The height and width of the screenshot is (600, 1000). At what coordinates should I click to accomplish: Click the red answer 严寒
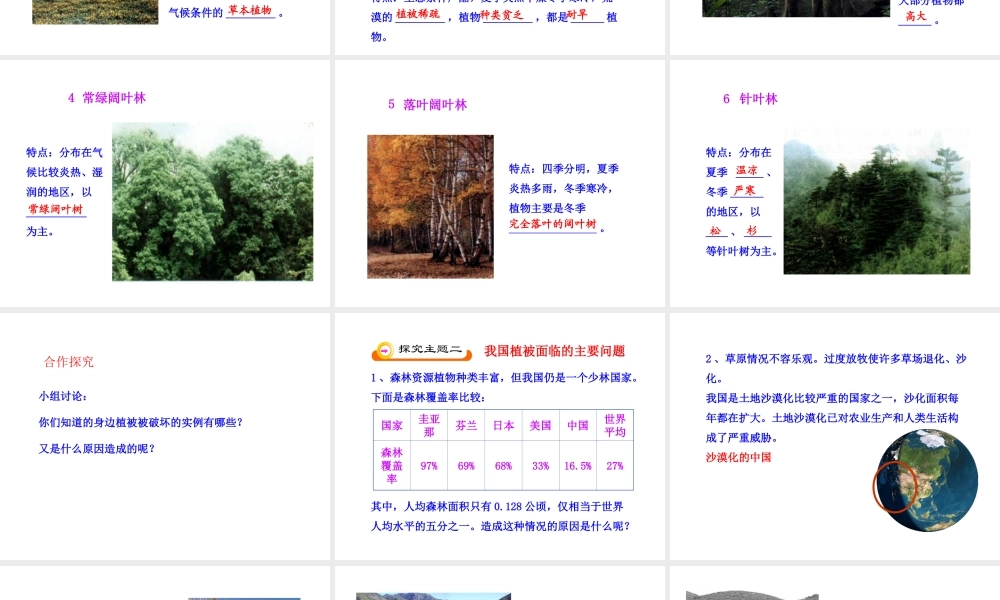(x=744, y=190)
